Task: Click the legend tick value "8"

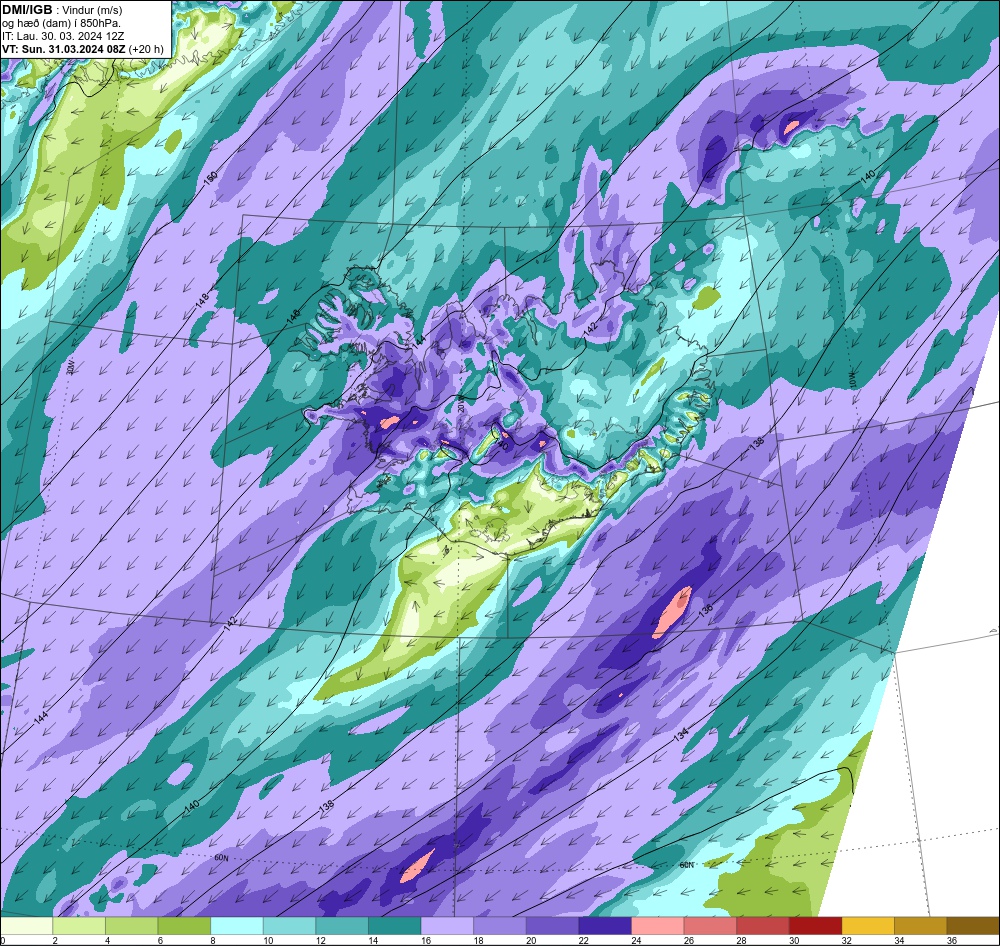Action: tap(212, 940)
